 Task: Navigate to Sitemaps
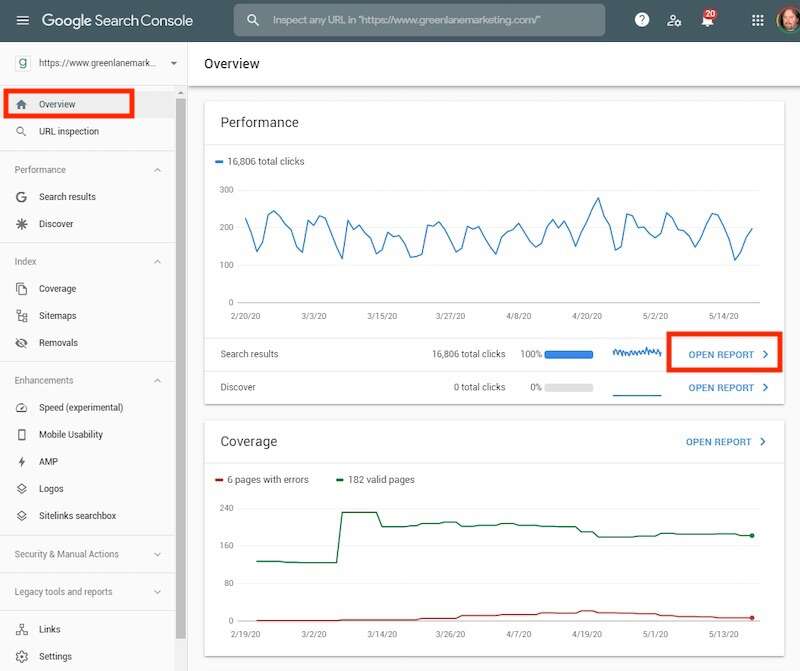coord(87,316)
